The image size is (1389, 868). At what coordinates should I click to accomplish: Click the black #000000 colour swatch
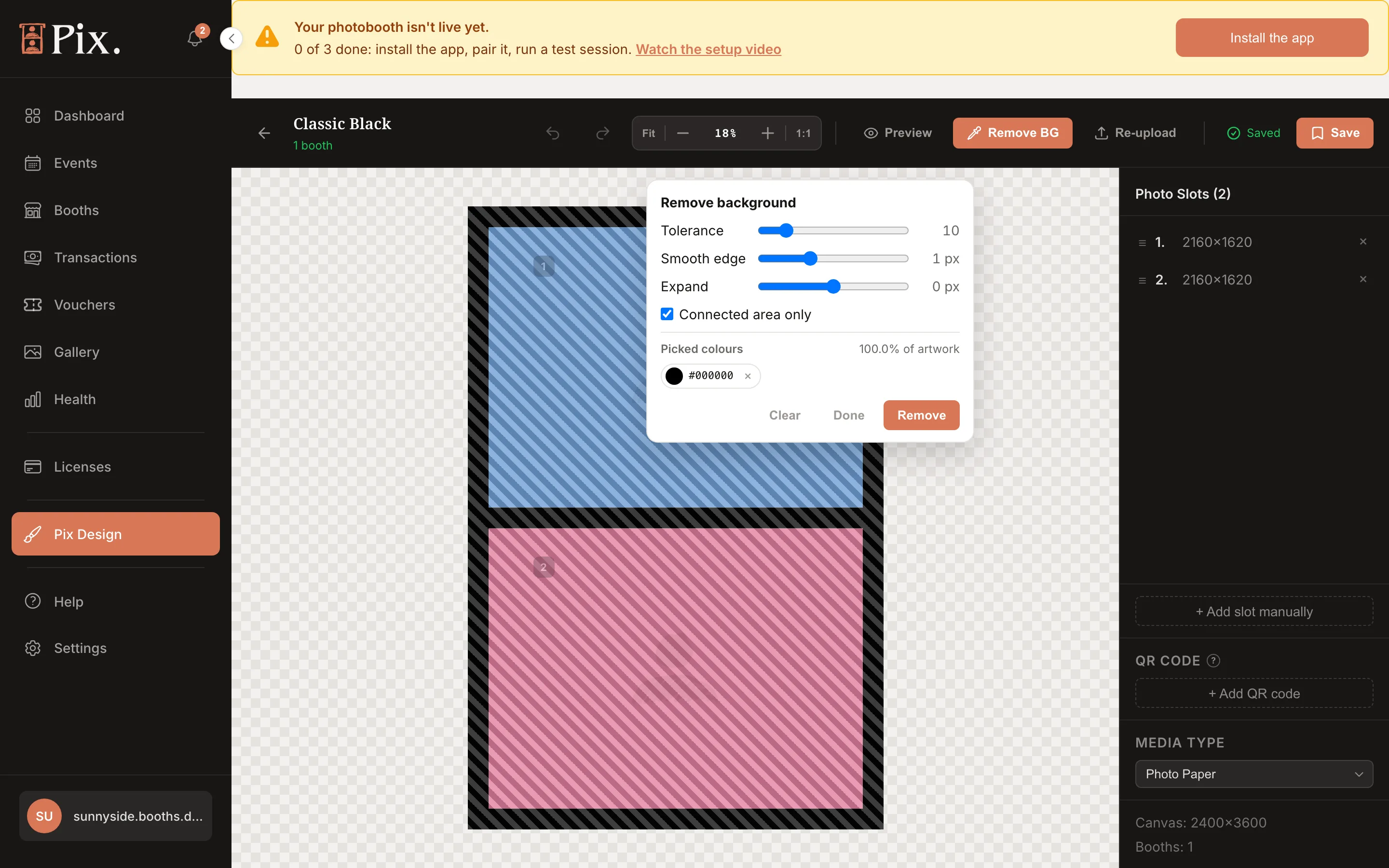[674, 376]
